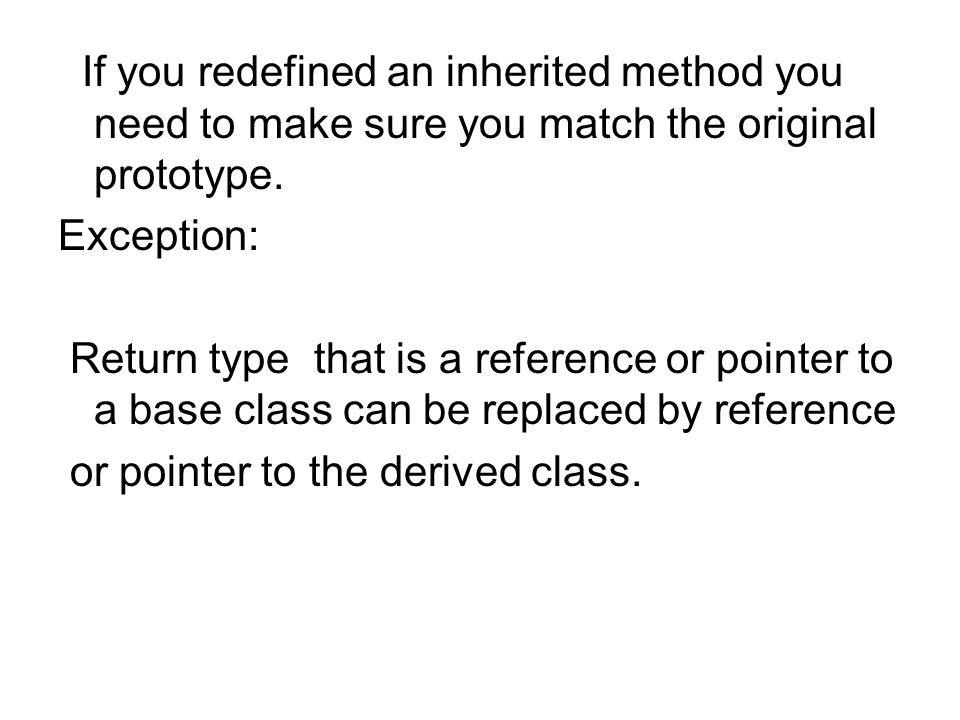This screenshot has height=720, width=960.
Task: Click on the word "method"
Action: [x=692, y=72]
